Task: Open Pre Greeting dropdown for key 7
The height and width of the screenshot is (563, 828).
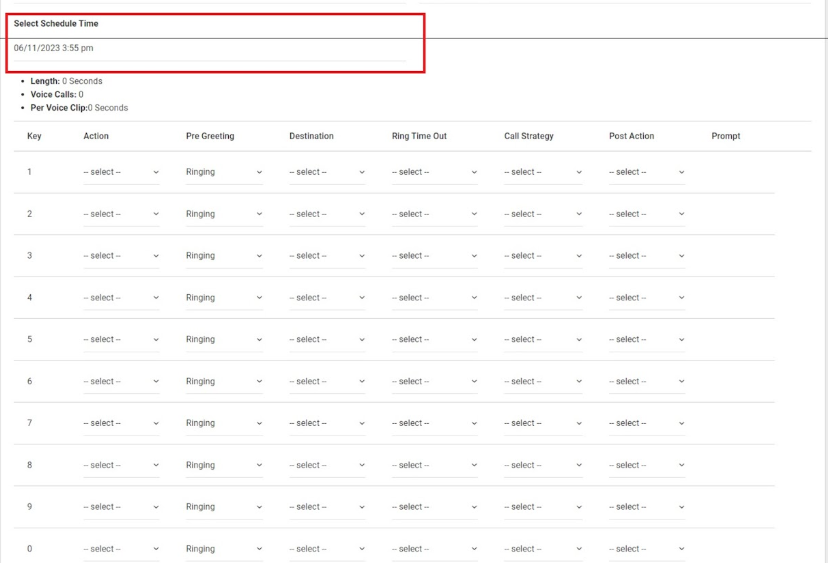Action: (x=224, y=423)
